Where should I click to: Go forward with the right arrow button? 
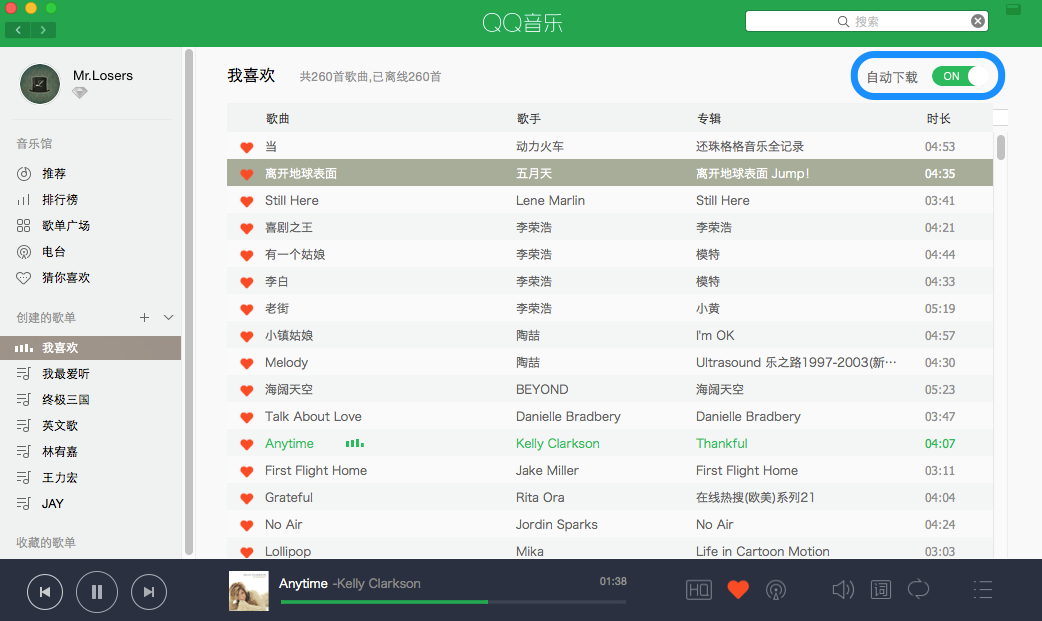(43, 30)
